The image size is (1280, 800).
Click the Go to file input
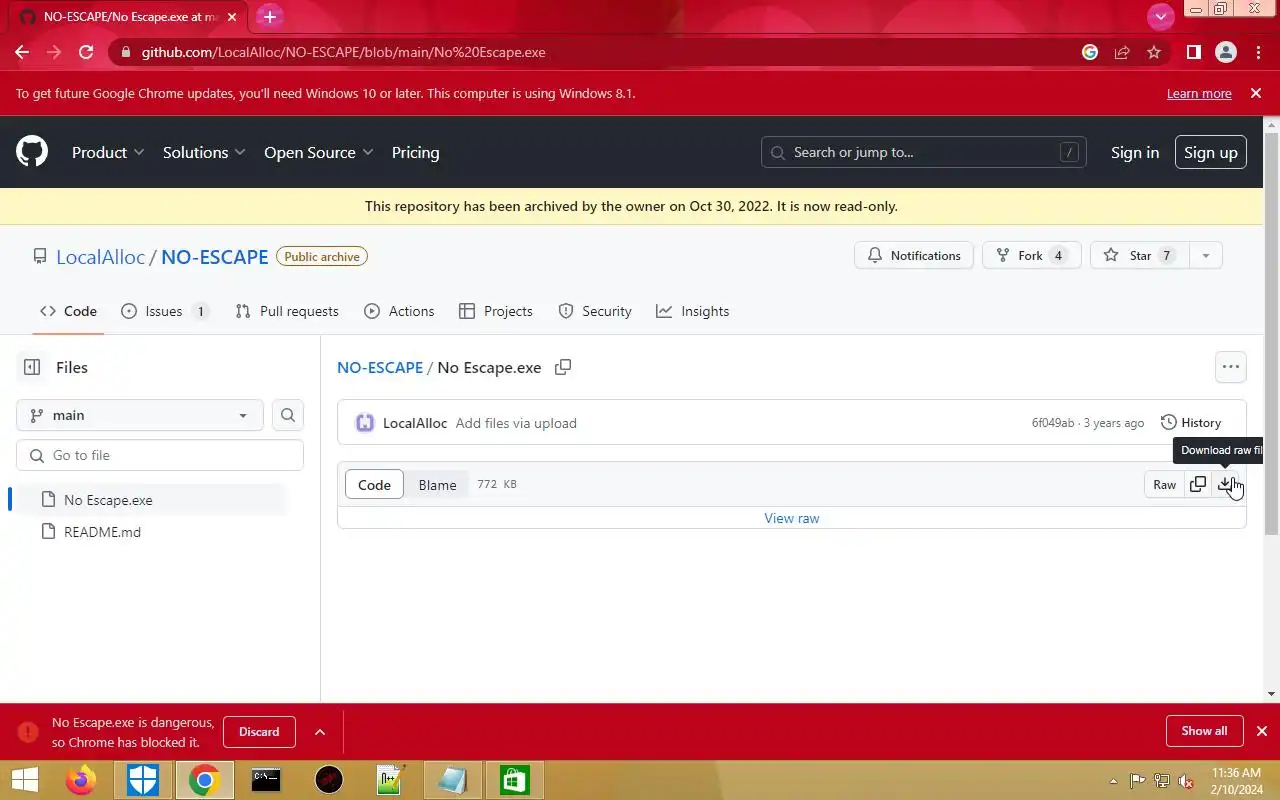[160, 455]
